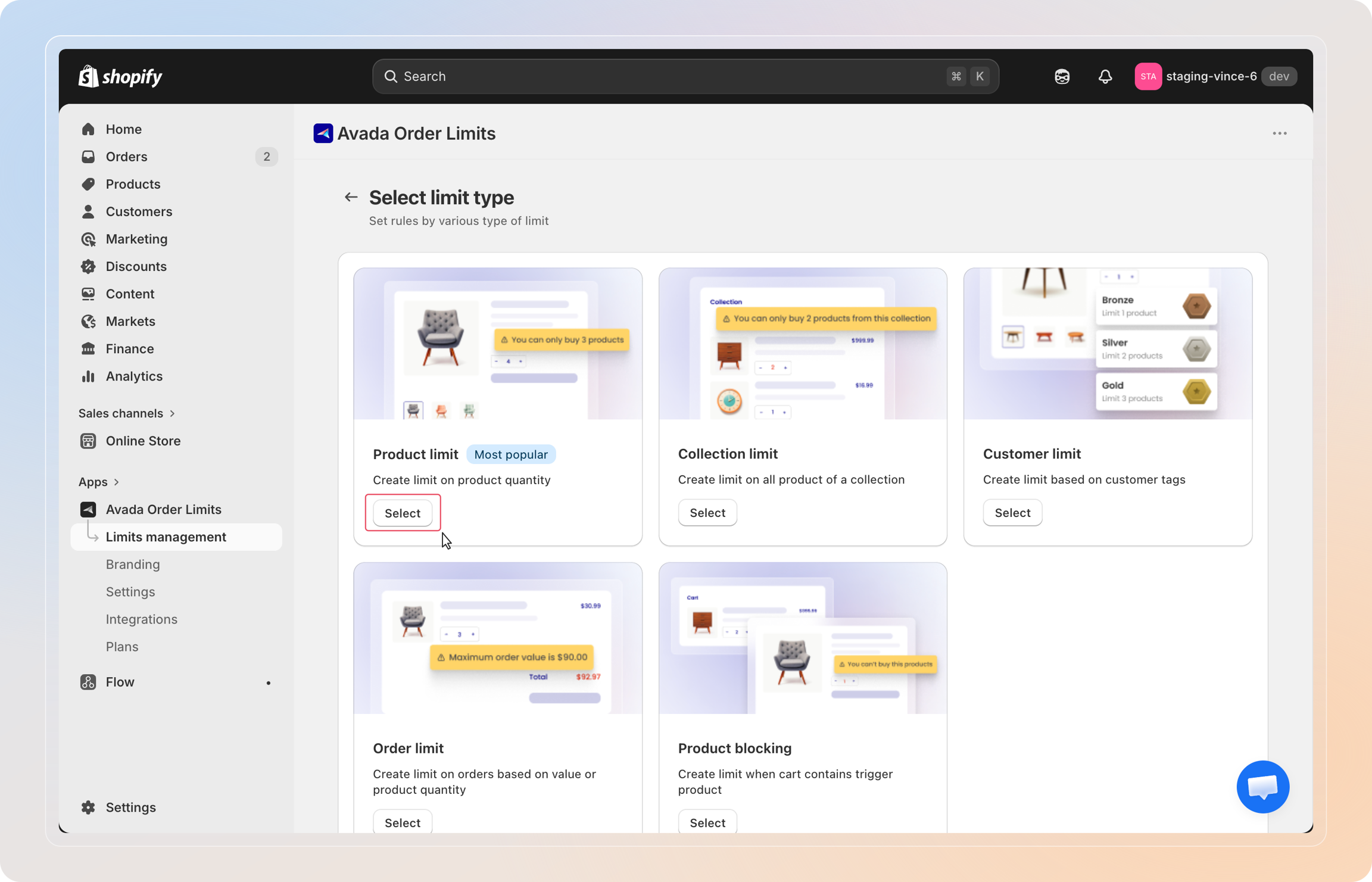The height and width of the screenshot is (882, 1372).
Task: Select the Collection limit type
Action: point(707,513)
